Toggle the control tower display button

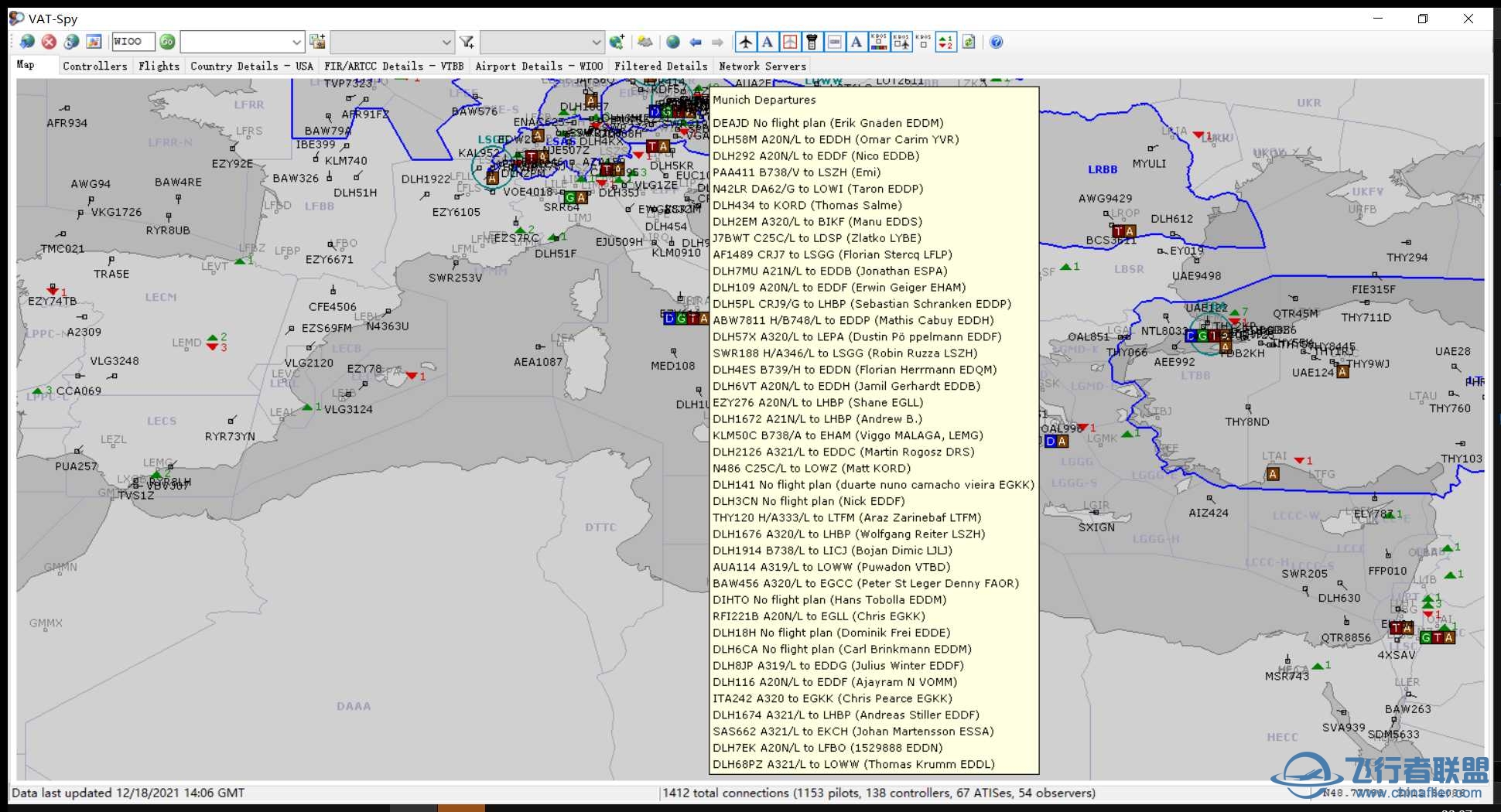click(x=812, y=42)
